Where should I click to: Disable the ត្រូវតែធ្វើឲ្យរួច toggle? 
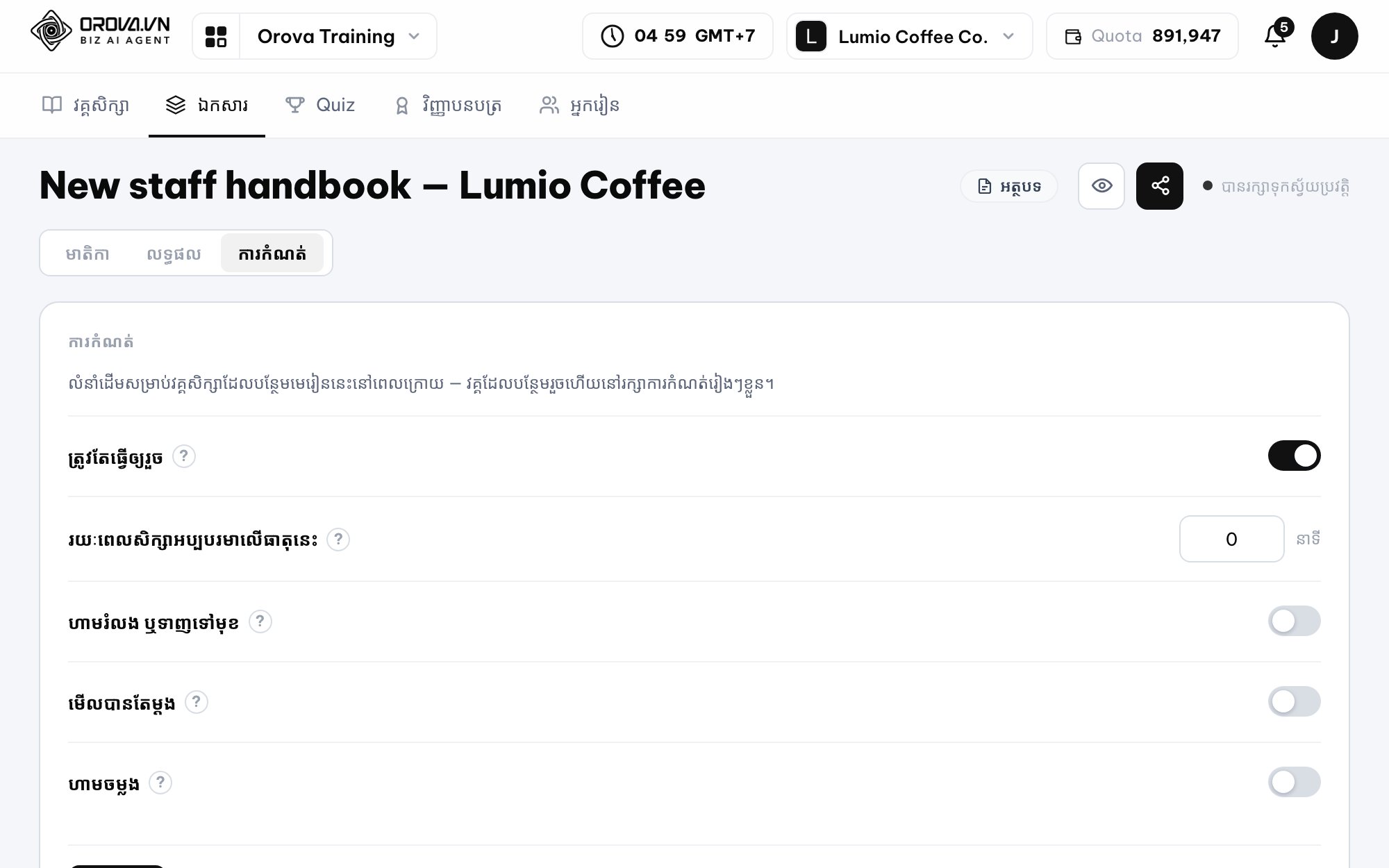pos(1294,456)
